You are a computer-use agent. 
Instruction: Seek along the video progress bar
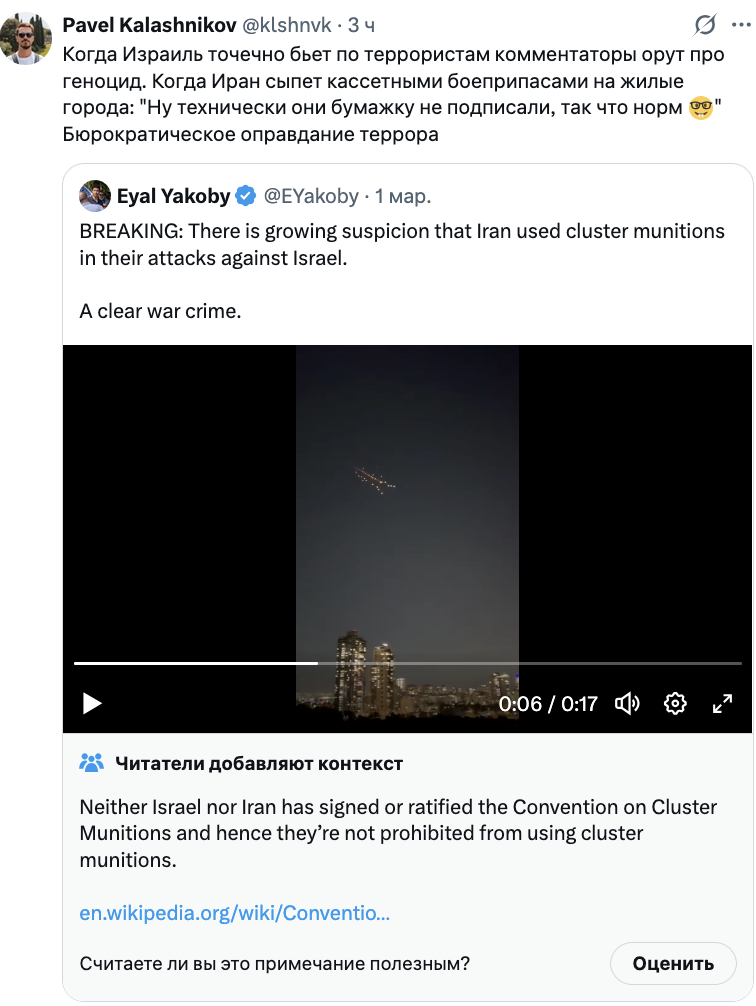407,663
